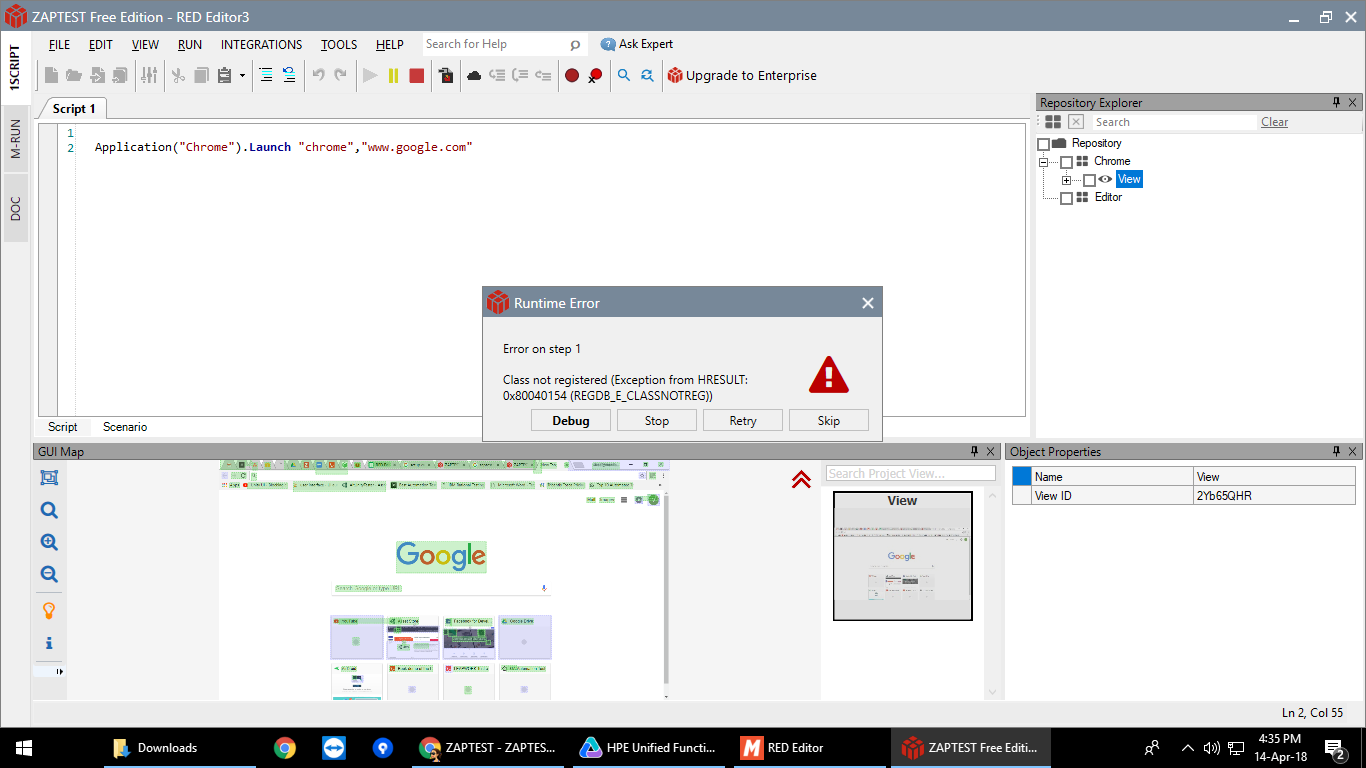
Task: Click the GUI Map zoom in icon
Action: (x=49, y=542)
